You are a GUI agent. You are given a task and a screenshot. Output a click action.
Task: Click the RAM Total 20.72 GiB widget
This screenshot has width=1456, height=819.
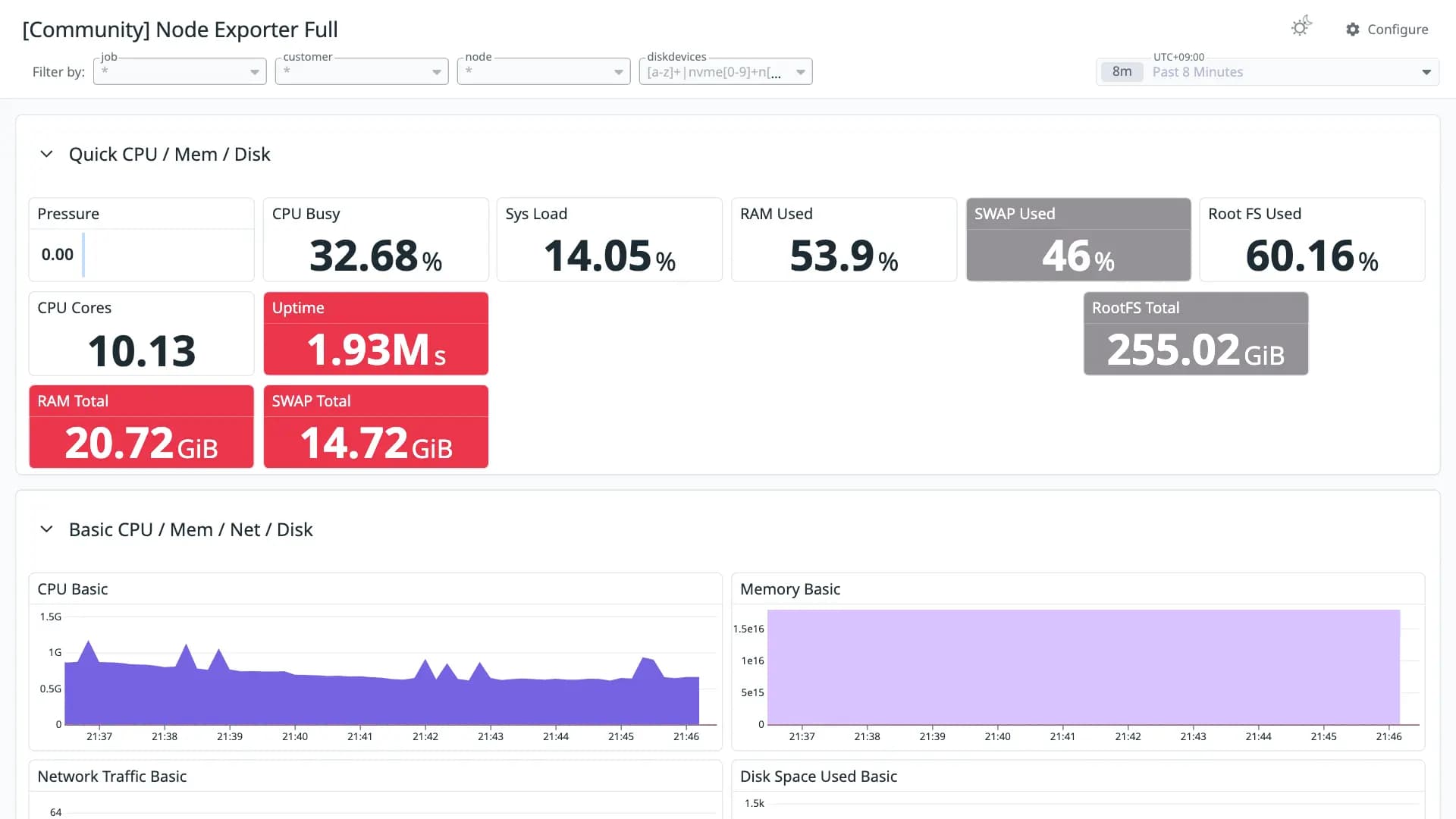click(141, 427)
